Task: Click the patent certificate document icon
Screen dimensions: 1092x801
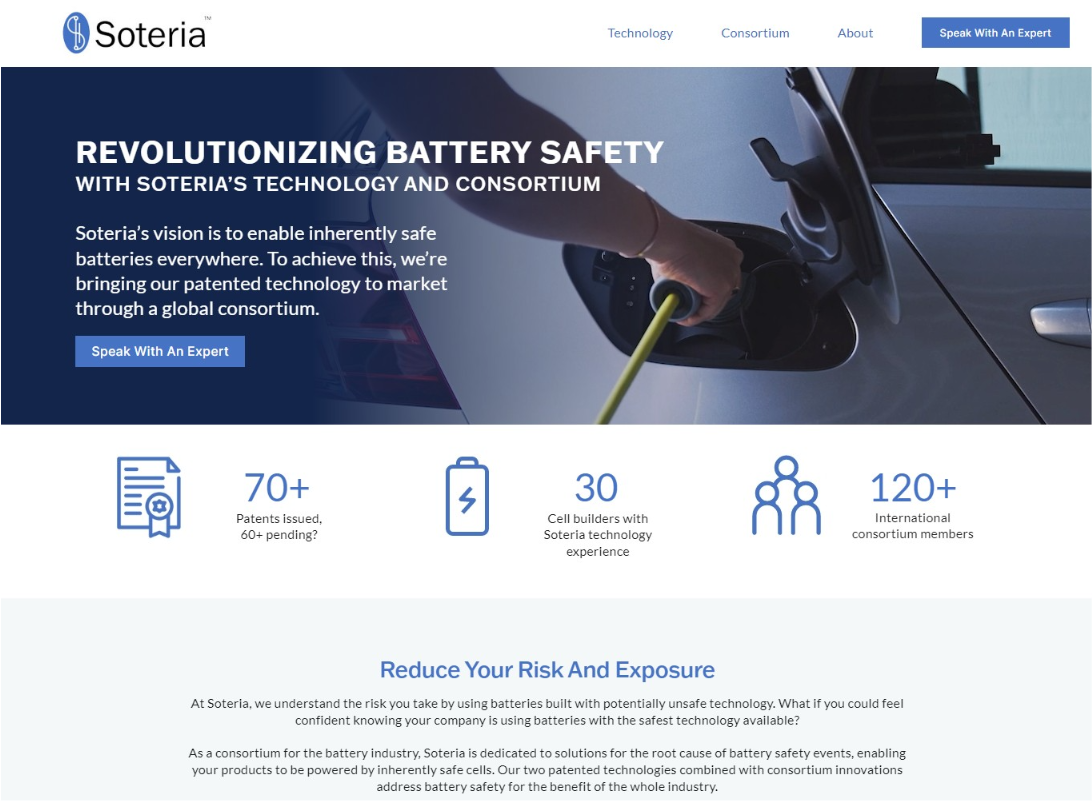Action: 149,497
